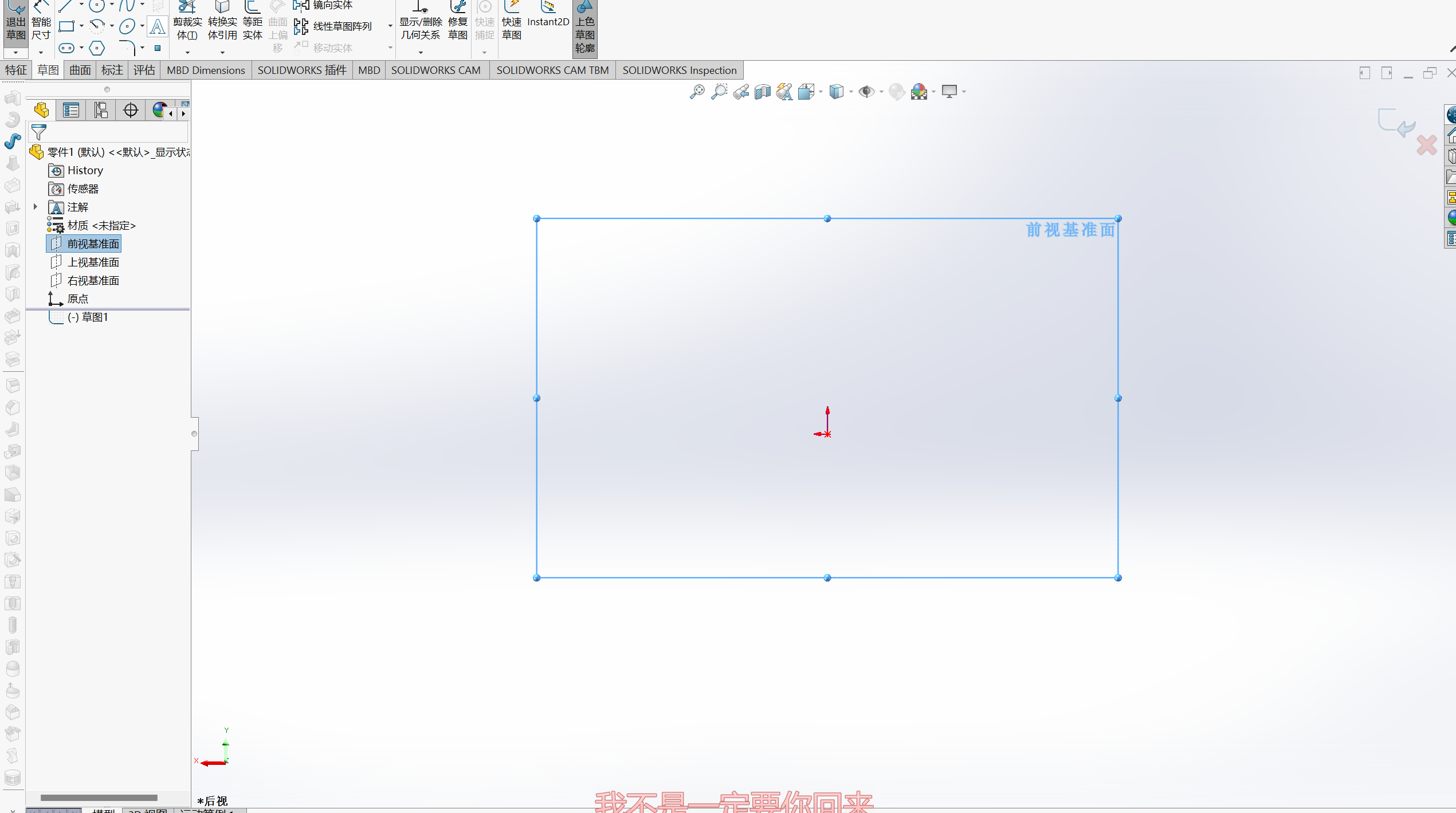The width and height of the screenshot is (1456, 813).
Task: Open the ConfigurationManager tab icon
Action: pos(101,110)
